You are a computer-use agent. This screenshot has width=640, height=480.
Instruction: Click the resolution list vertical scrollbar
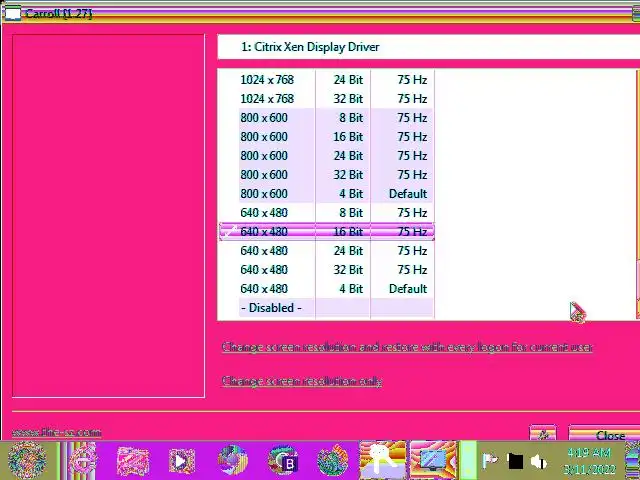coord(638,194)
